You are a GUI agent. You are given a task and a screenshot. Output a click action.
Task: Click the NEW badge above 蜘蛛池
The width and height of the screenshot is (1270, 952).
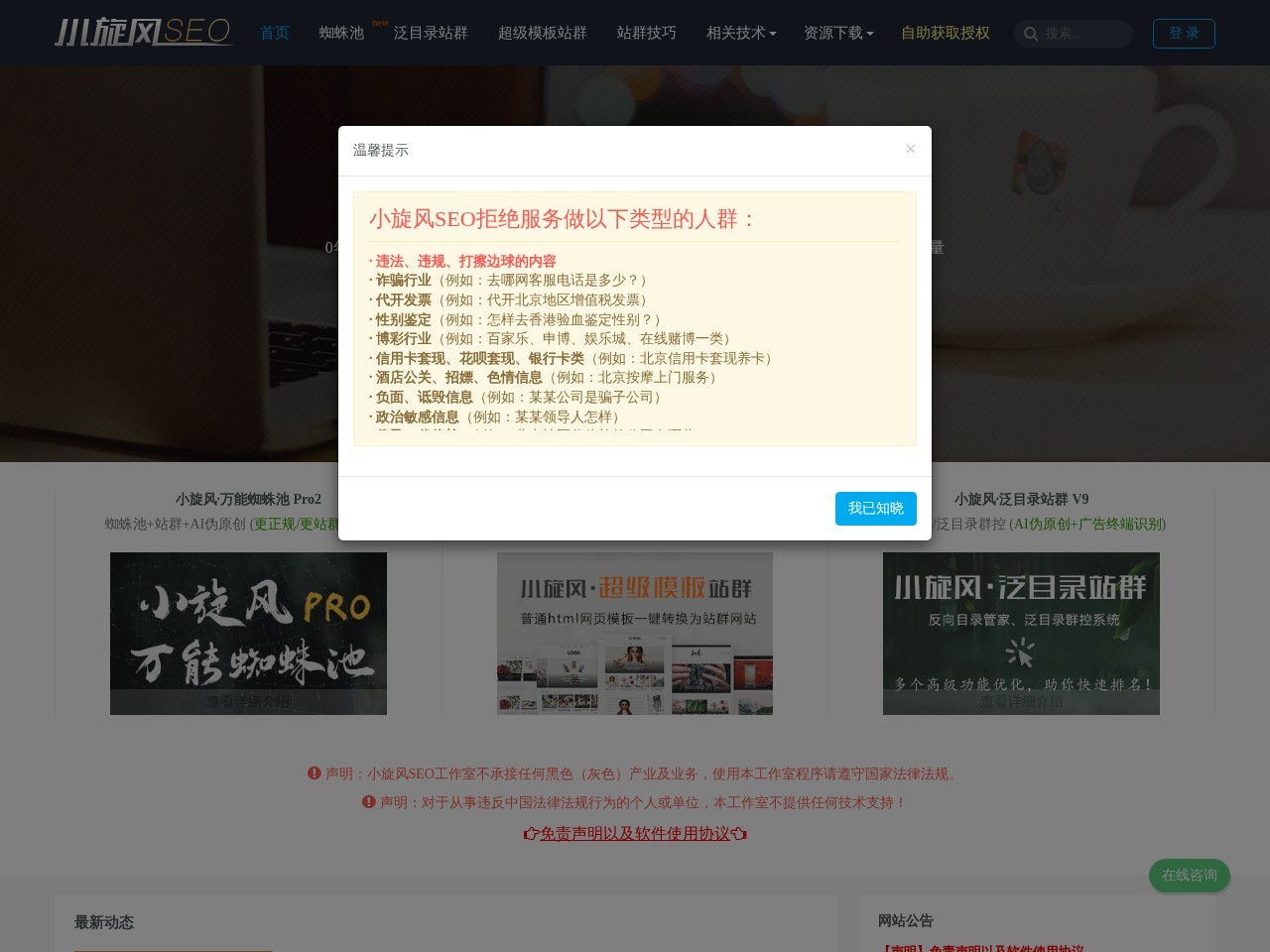[380, 21]
